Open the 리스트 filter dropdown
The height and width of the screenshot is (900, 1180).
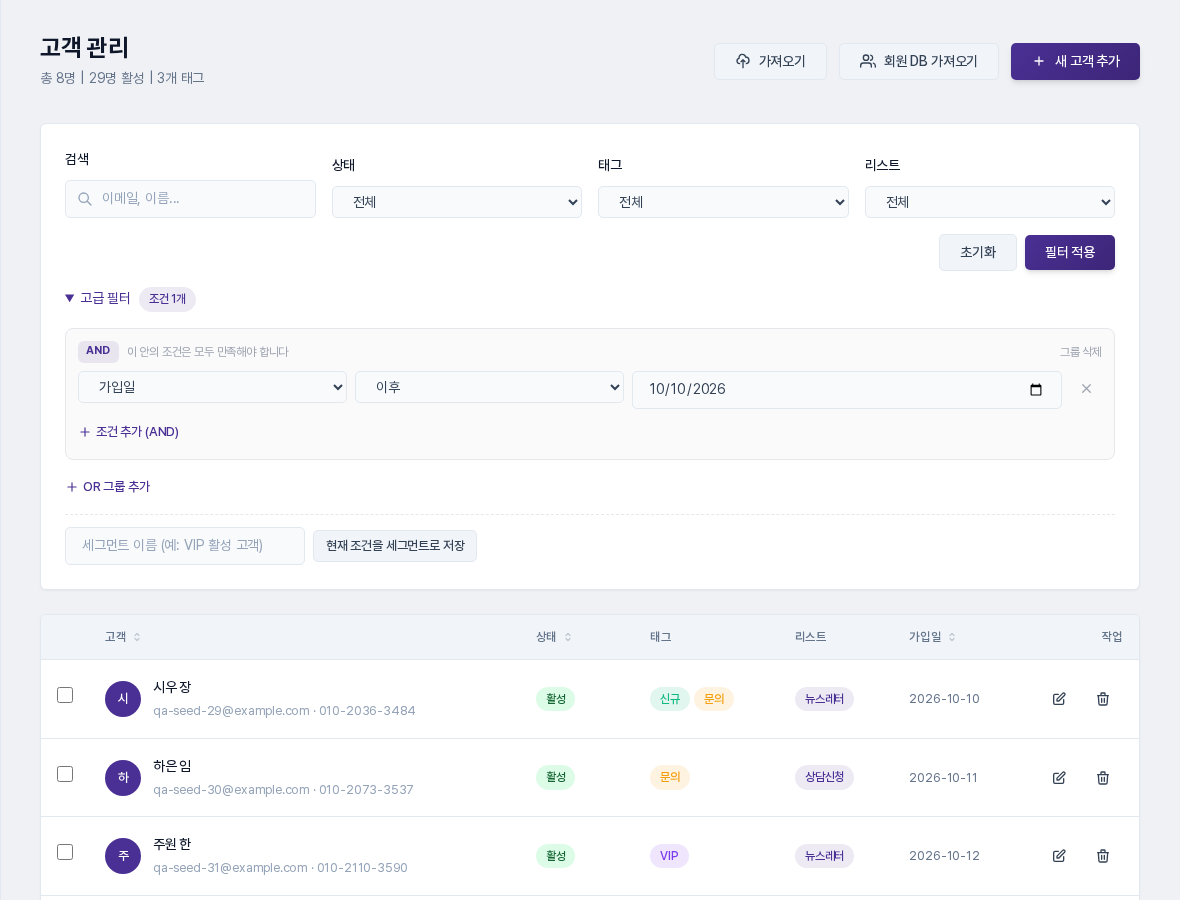[x=990, y=202]
